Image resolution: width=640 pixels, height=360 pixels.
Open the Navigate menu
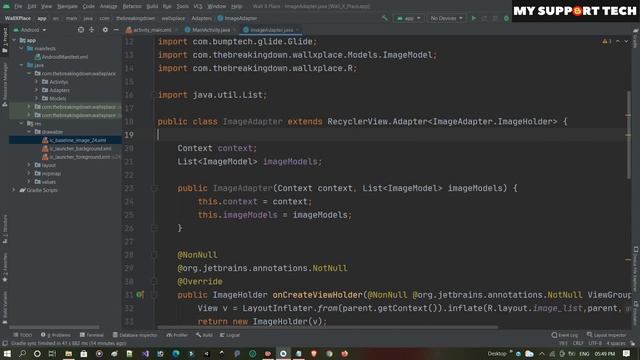tap(67, 7)
